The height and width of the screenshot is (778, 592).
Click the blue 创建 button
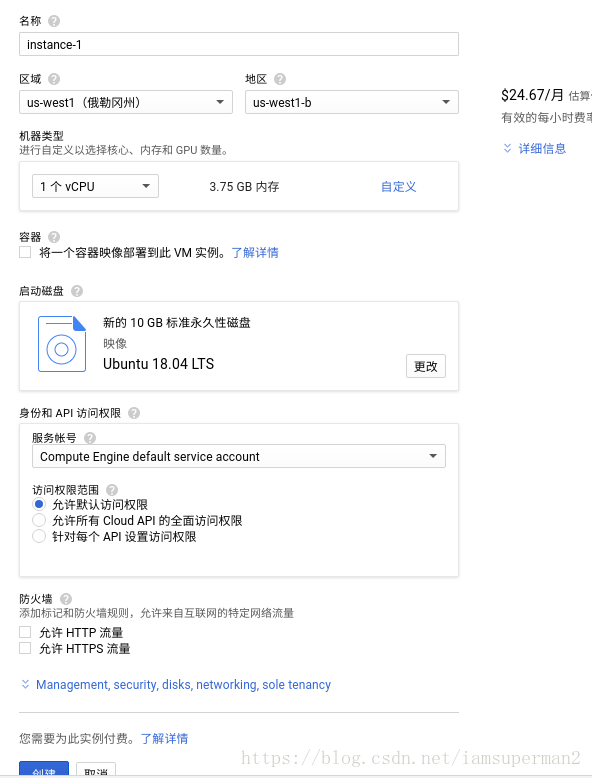click(44, 769)
